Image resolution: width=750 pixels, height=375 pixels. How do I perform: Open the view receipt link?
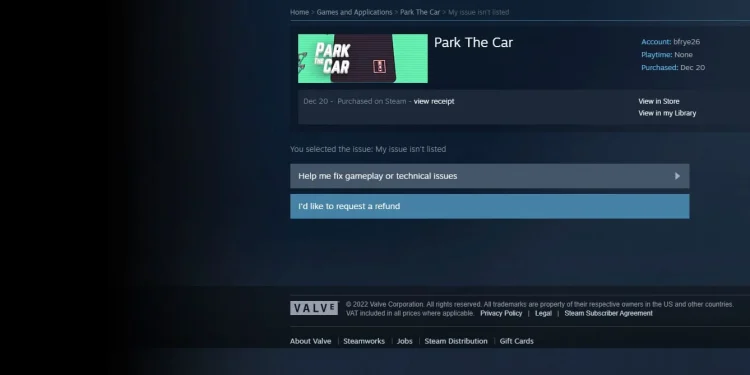434,101
